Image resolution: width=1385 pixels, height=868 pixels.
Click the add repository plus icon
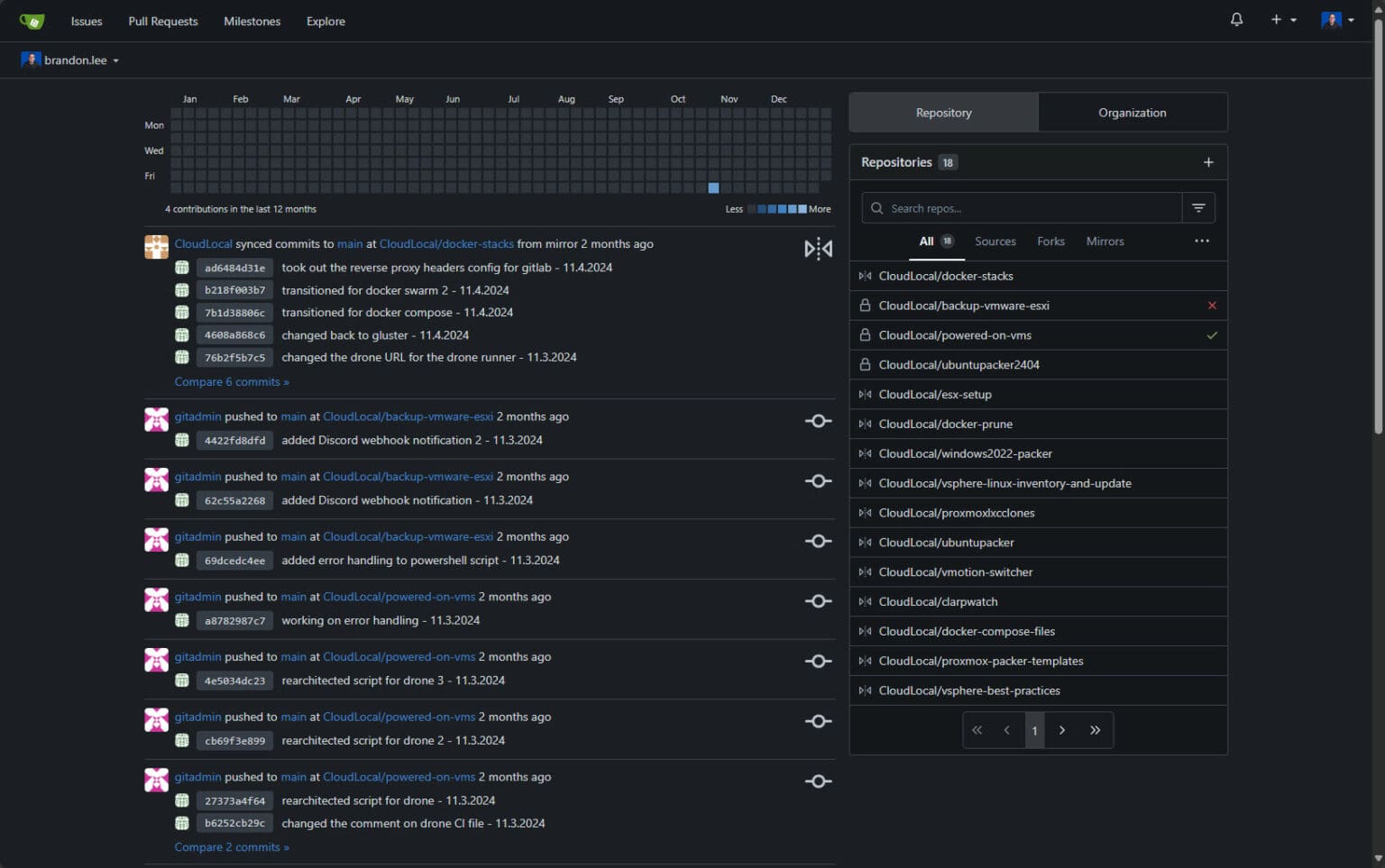[x=1208, y=162]
